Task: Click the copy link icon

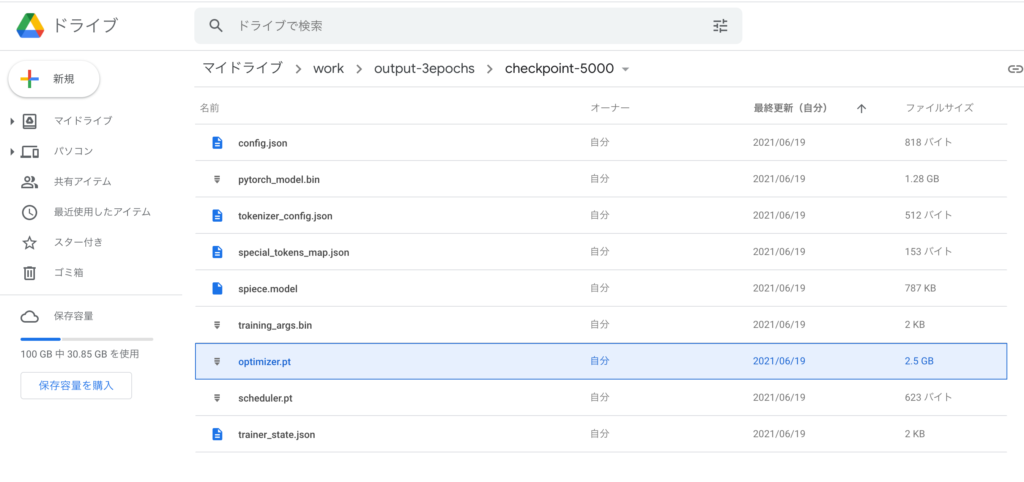Action: pyautogui.click(x=1015, y=69)
